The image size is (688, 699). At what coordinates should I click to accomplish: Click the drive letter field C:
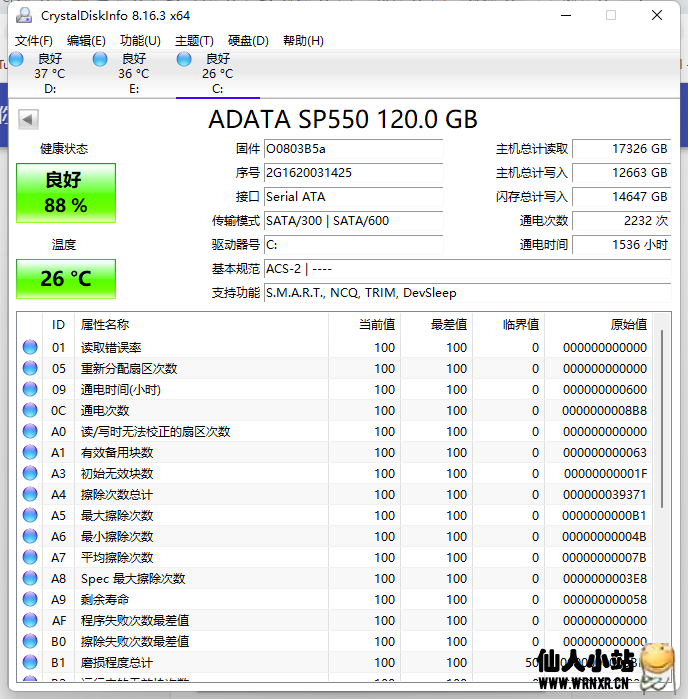[353, 245]
